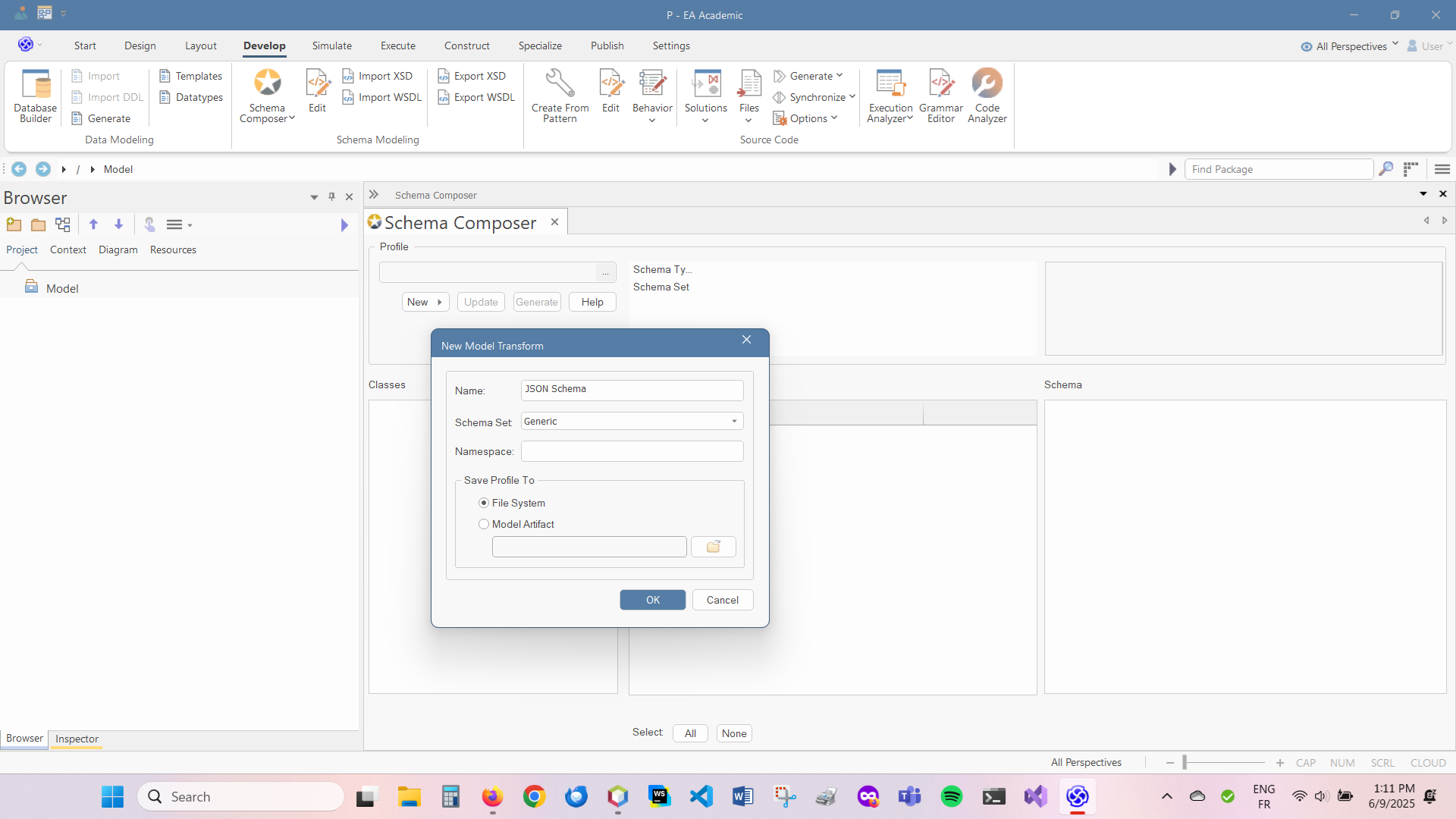
Task: Click the zoom out minus button
Action: tap(1170, 762)
